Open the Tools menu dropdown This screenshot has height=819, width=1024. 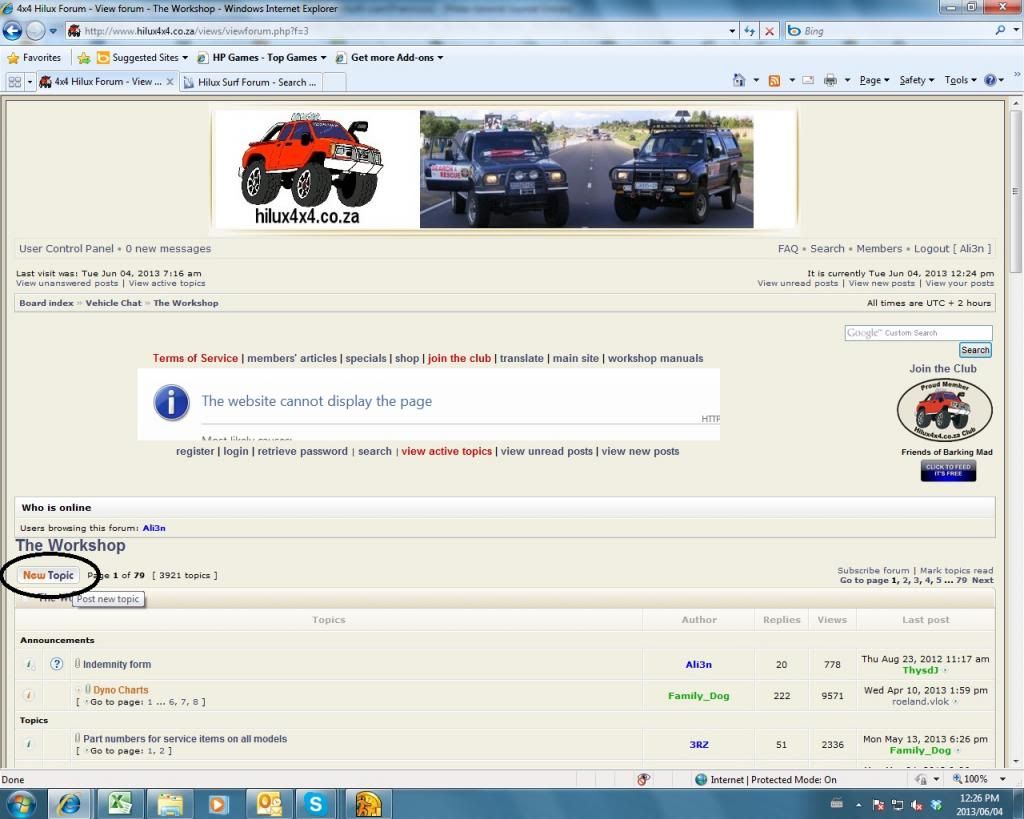(x=961, y=80)
